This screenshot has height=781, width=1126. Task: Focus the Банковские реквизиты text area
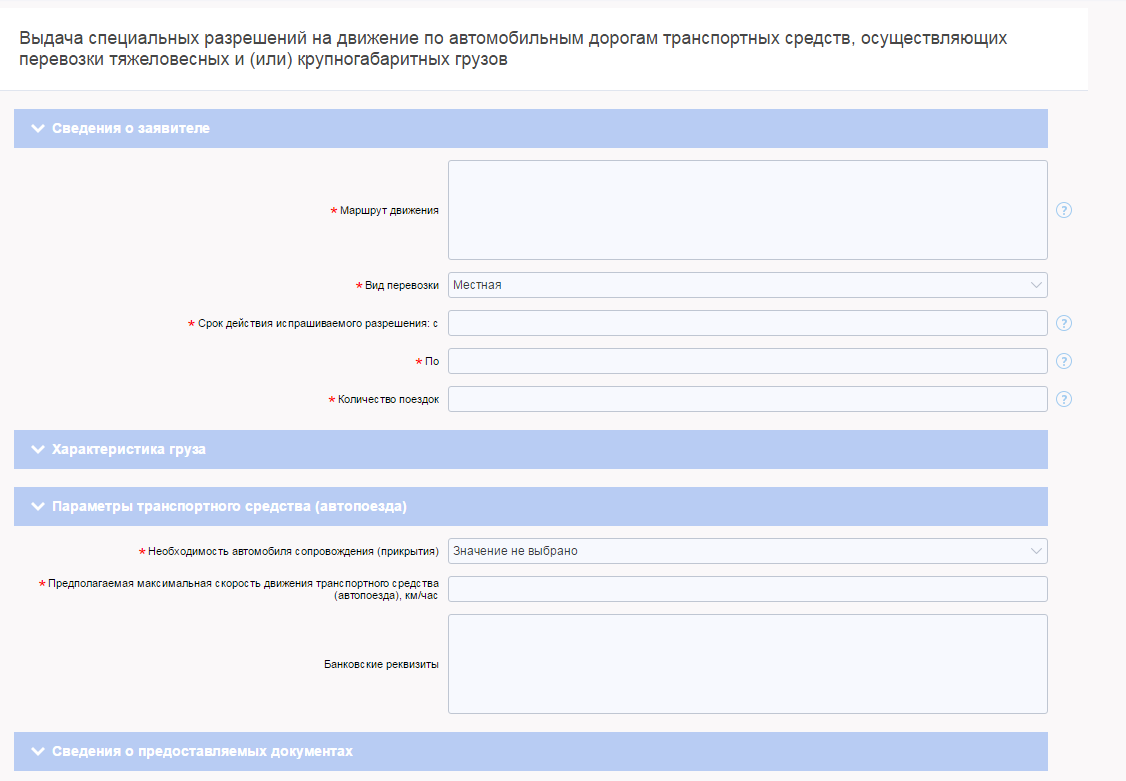[747, 664]
